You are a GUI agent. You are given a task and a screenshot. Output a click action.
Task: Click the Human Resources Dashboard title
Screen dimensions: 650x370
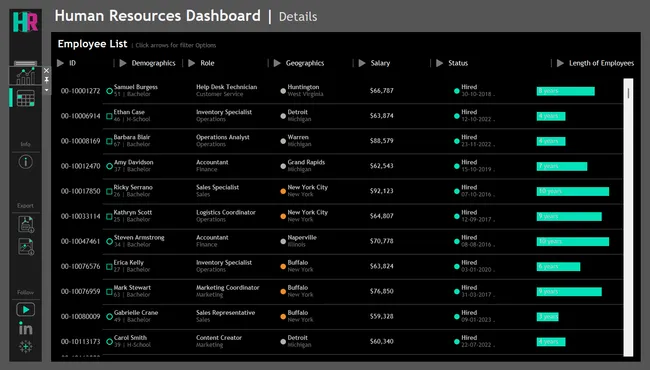[x=158, y=16]
